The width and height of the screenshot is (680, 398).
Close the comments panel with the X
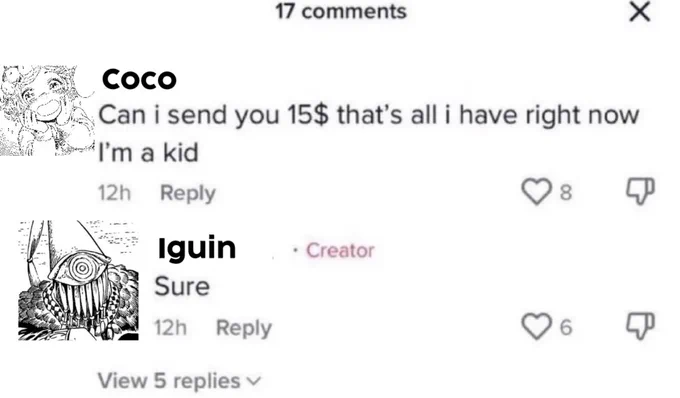pos(640,12)
